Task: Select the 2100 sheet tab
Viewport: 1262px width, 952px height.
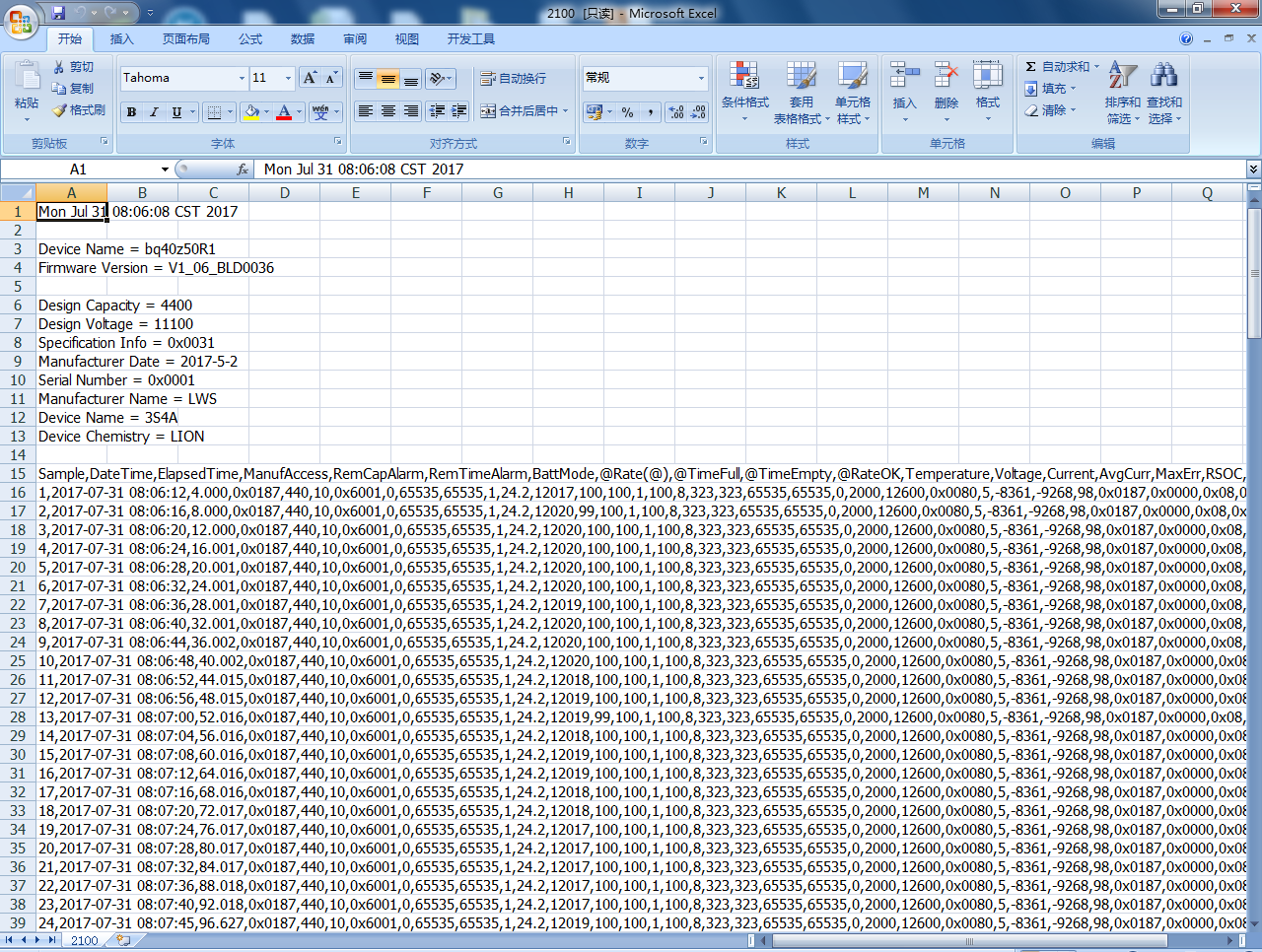Action: point(85,940)
